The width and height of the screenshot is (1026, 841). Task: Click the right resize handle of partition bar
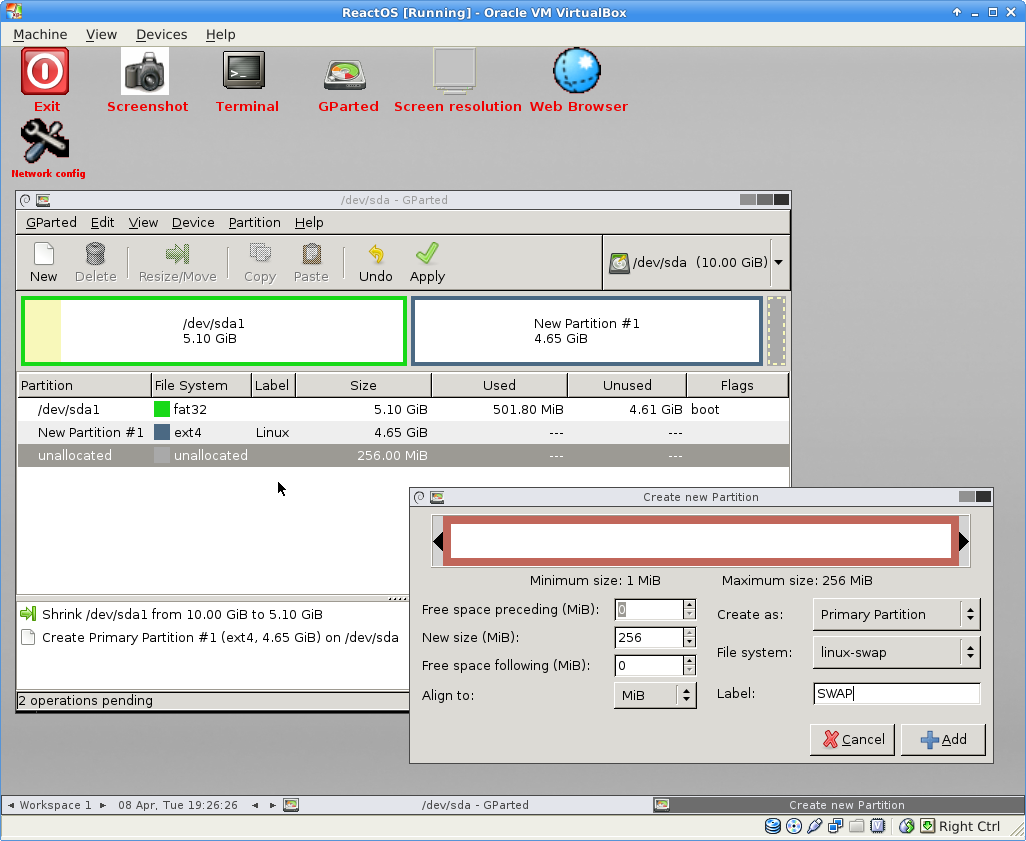tap(964, 541)
